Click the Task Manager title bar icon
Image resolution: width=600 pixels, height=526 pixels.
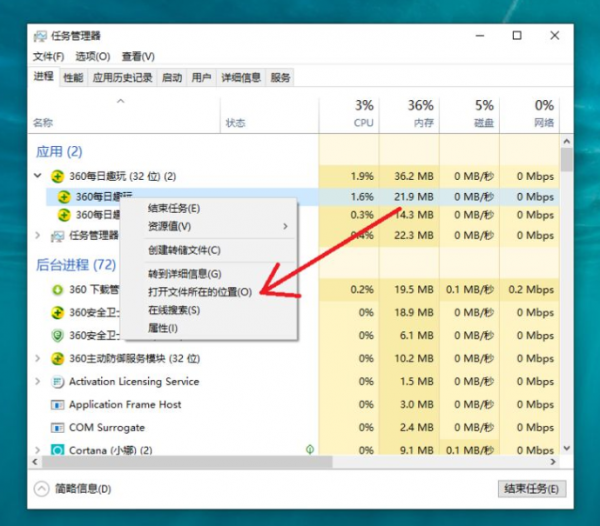pyautogui.click(x=40, y=36)
